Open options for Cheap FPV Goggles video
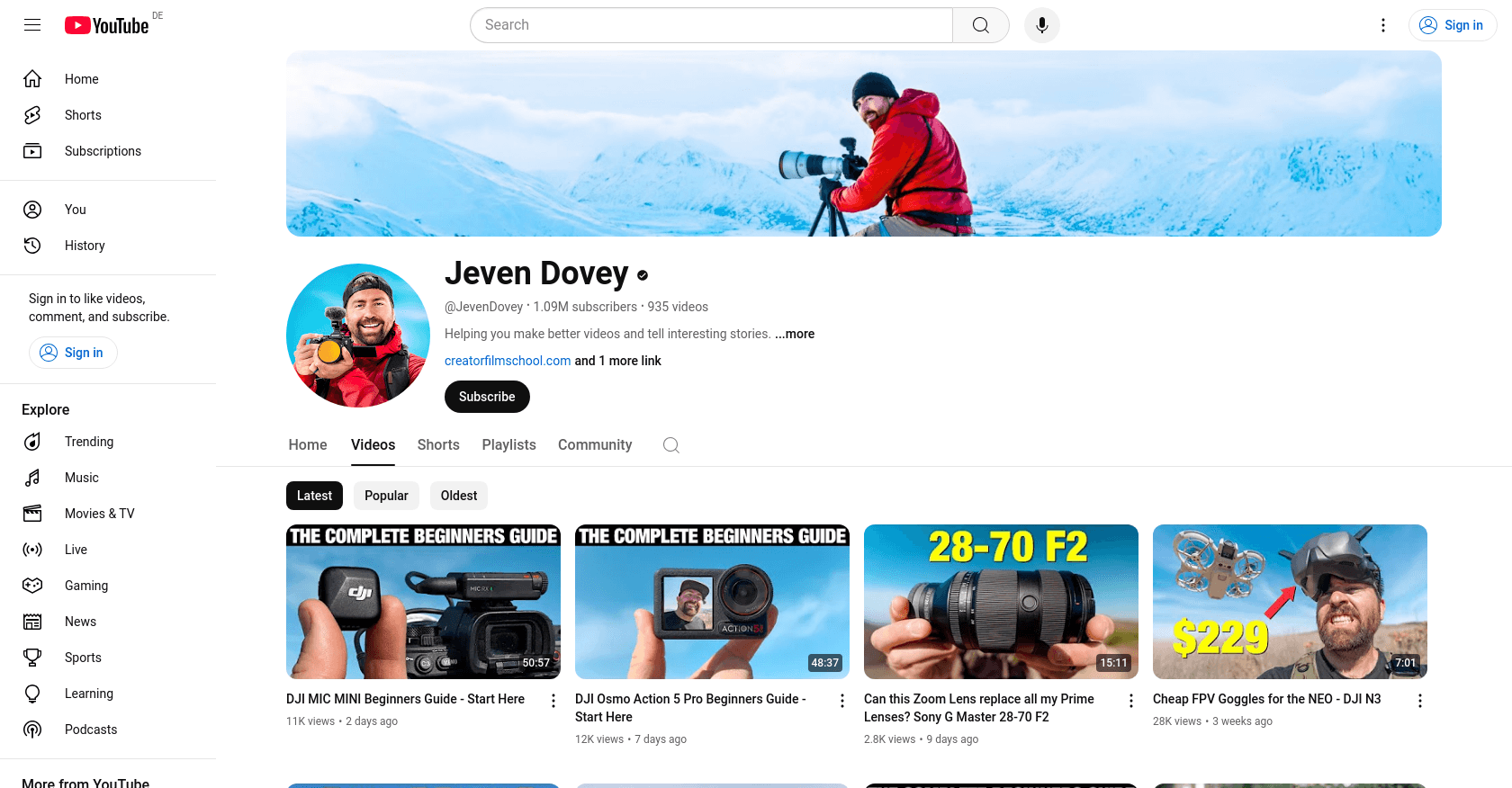1512x788 pixels. point(1419,701)
